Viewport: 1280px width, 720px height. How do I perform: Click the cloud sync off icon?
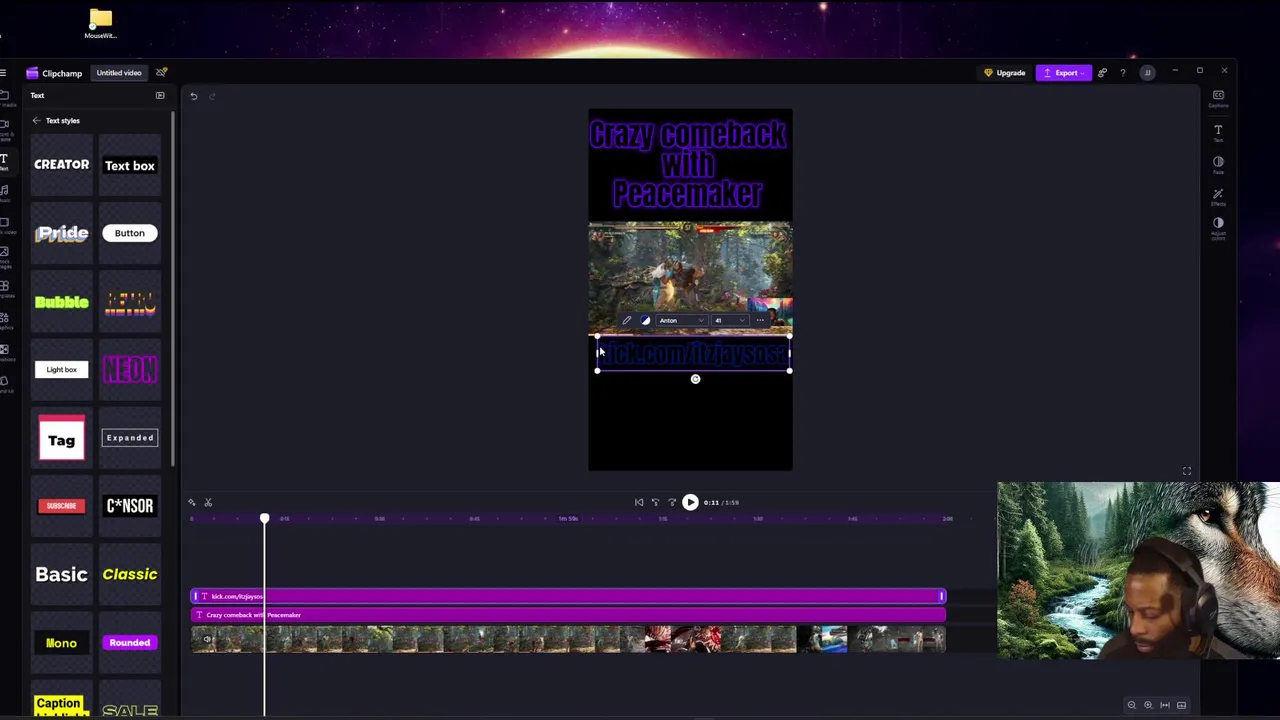[161, 72]
